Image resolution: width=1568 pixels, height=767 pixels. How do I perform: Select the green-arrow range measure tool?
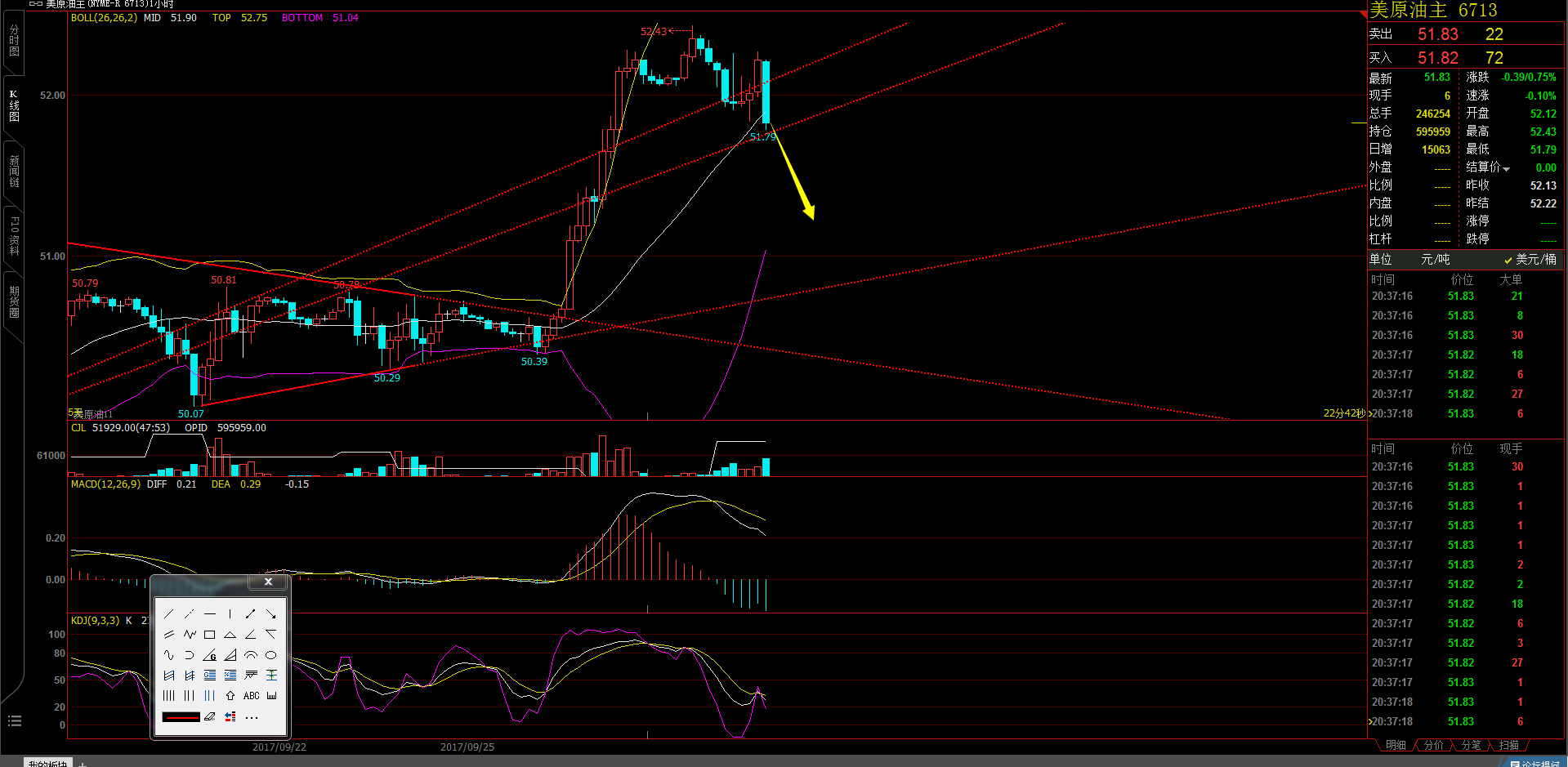point(271,675)
